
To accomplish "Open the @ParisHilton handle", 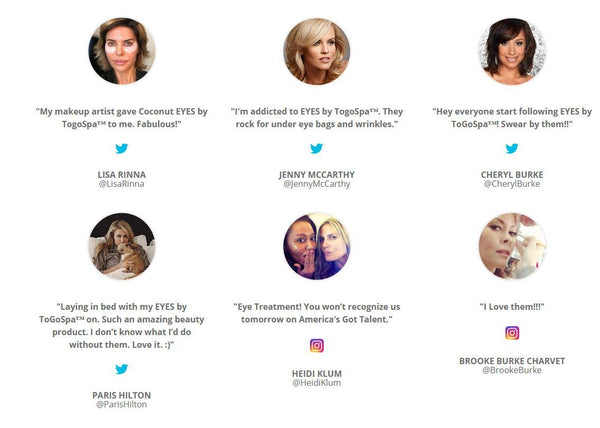I will (x=122, y=405).
